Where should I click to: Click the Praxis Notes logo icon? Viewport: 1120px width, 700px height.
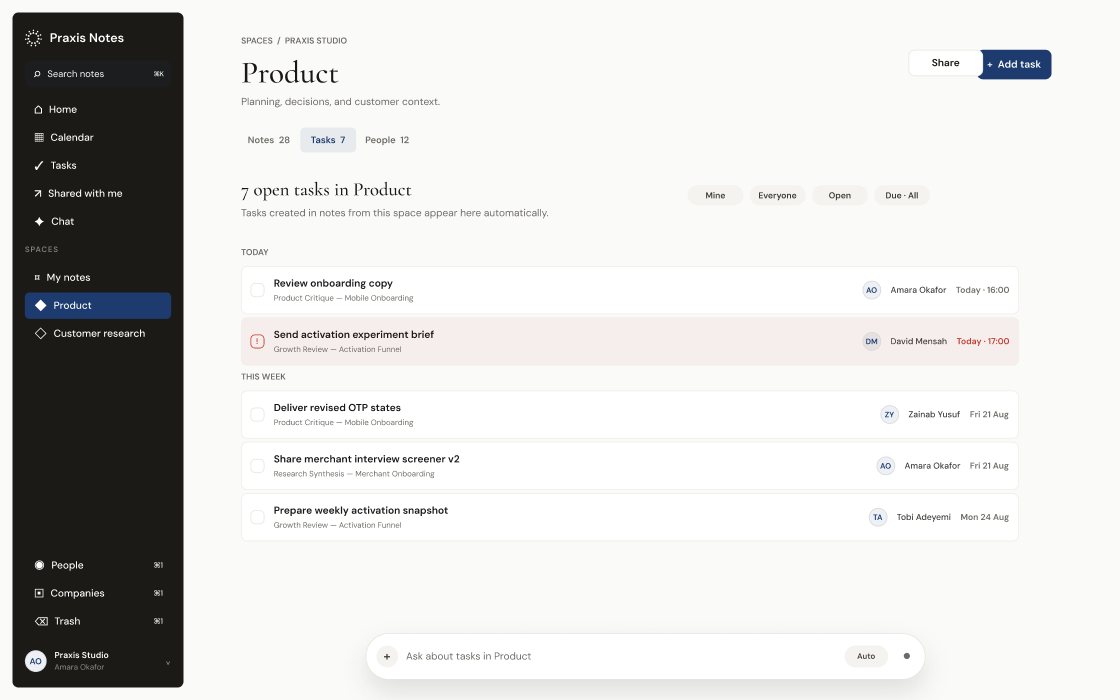[34, 38]
